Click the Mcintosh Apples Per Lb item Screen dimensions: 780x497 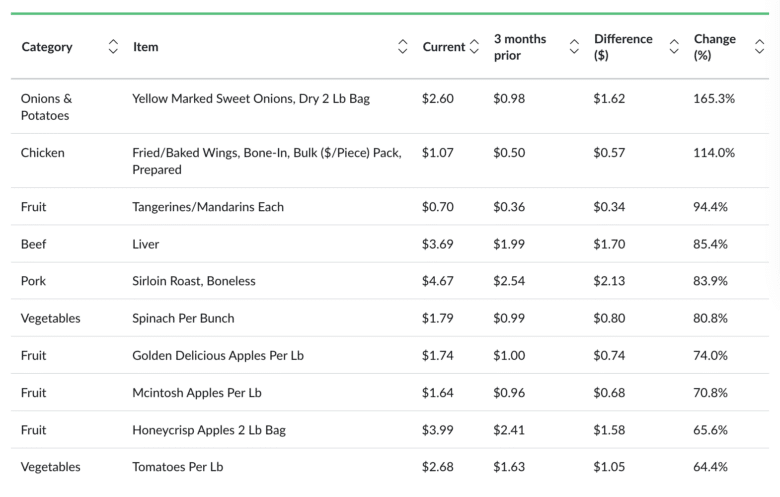coord(196,392)
